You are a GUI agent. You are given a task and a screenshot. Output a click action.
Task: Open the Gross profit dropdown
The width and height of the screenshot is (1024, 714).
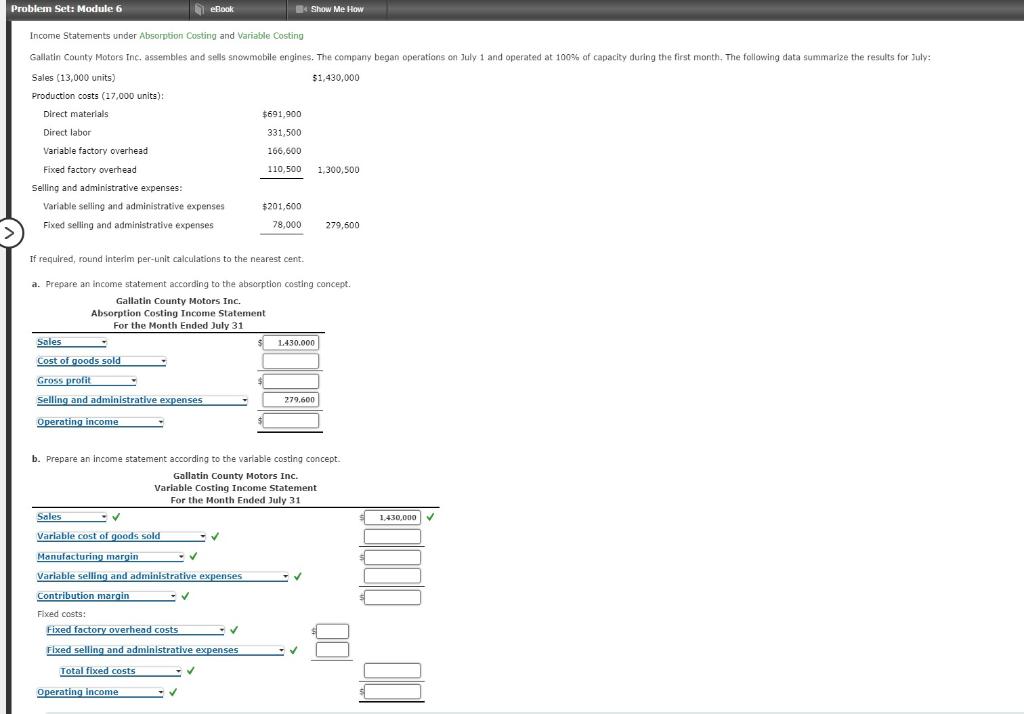pos(86,381)
